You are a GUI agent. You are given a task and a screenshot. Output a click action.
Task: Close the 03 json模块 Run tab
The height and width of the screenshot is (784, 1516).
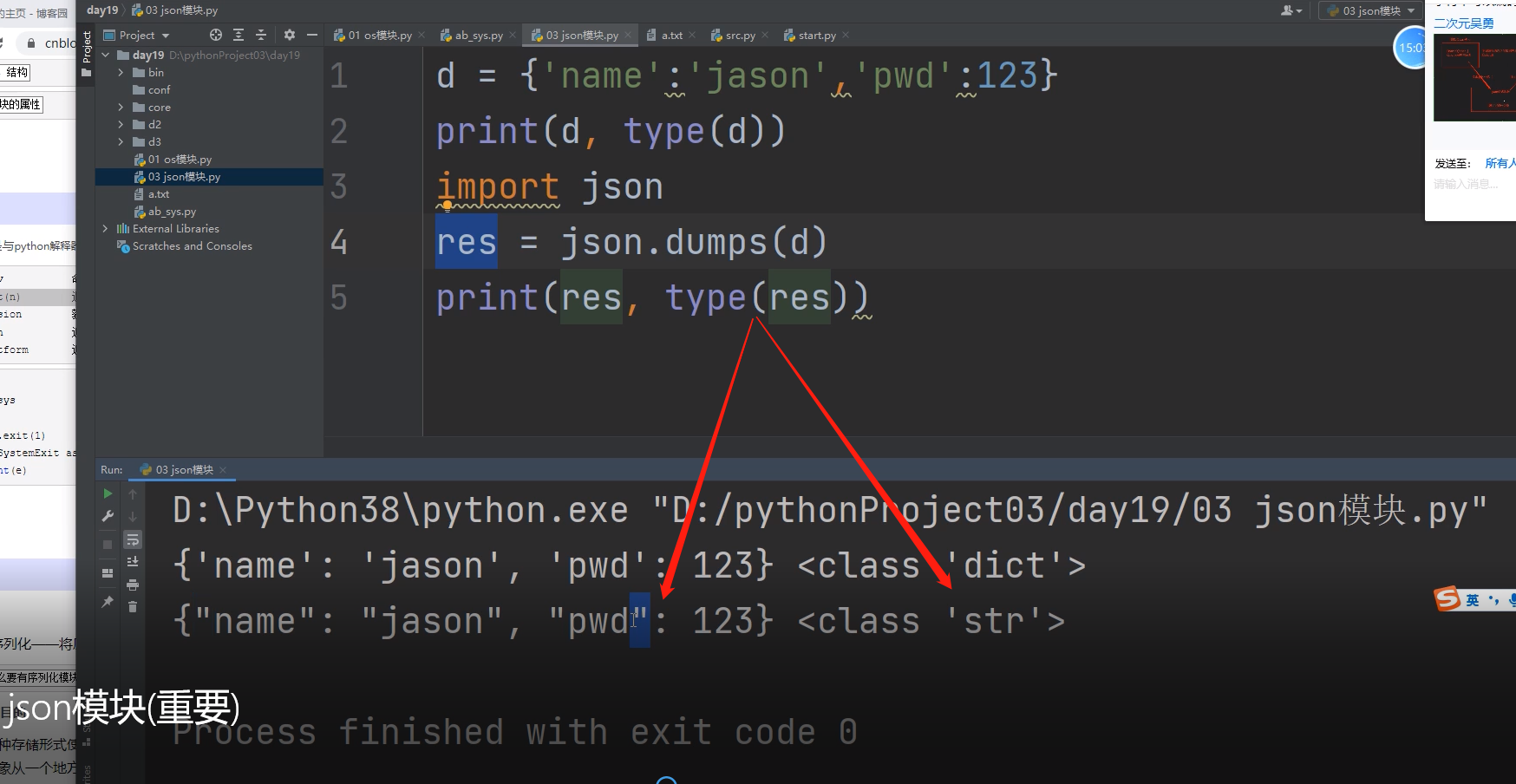[x=223, y=469]
